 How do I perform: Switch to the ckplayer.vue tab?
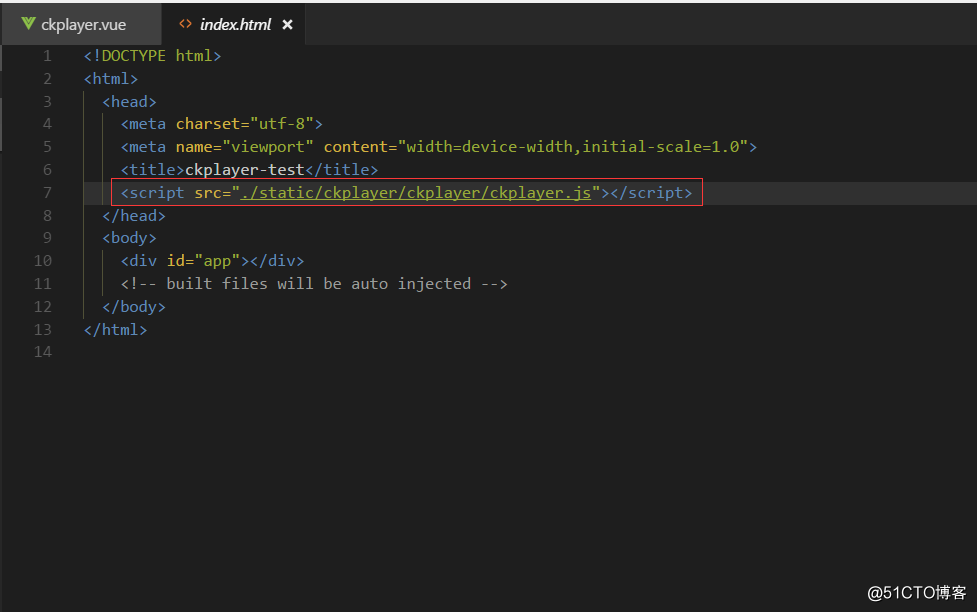click(x=81, y=24)
